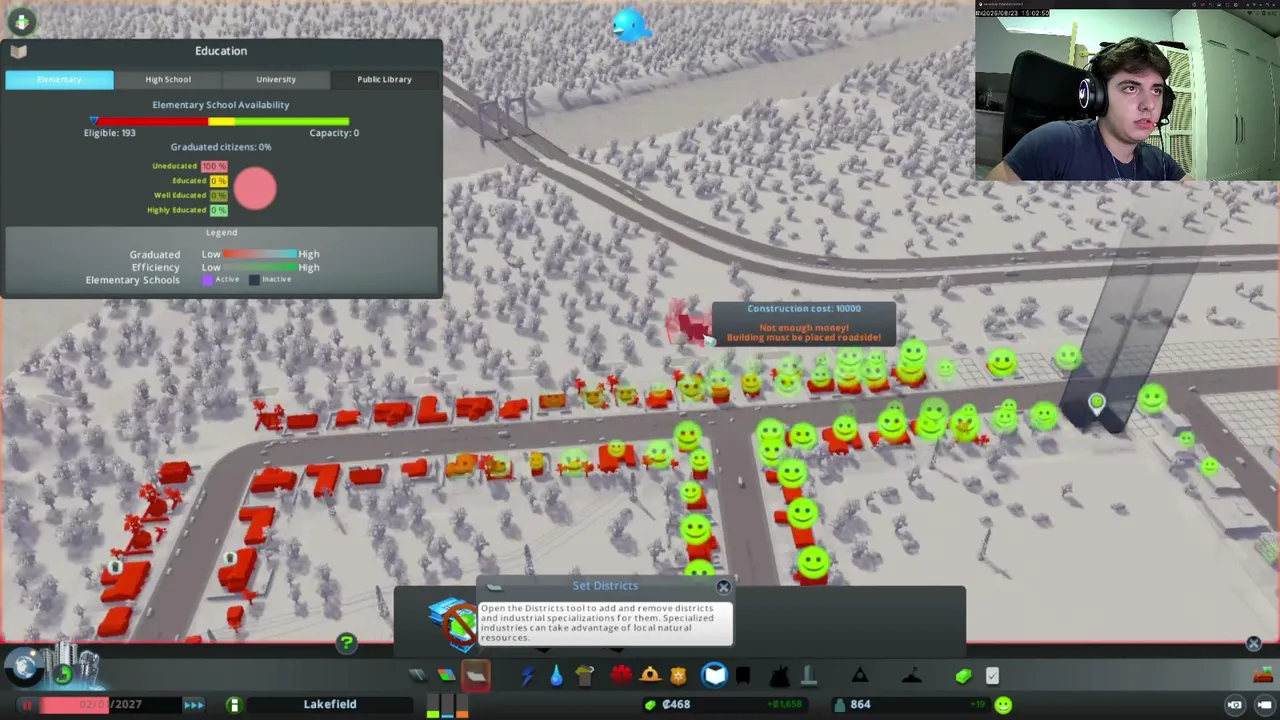The image size is (1280, 720).
Task: Open the Public Transport menu
Action: coord(743,676)
